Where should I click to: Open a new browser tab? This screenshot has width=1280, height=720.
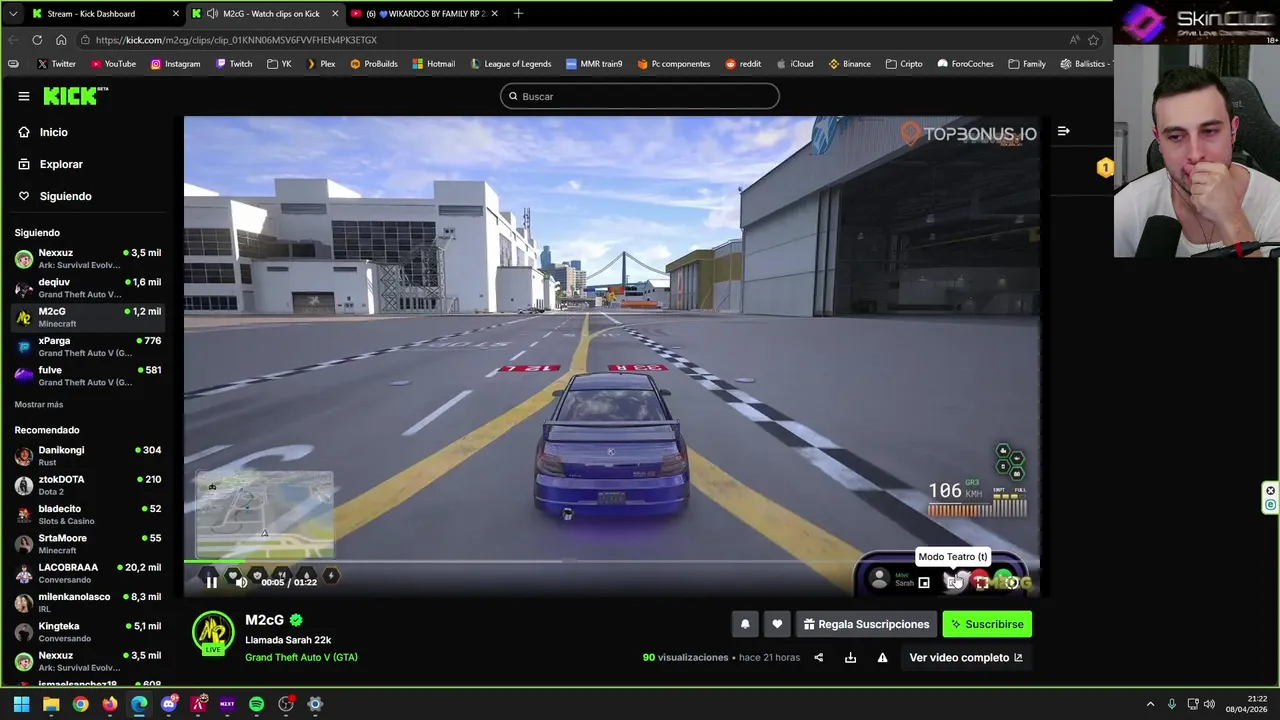click(x=518, y=14)
